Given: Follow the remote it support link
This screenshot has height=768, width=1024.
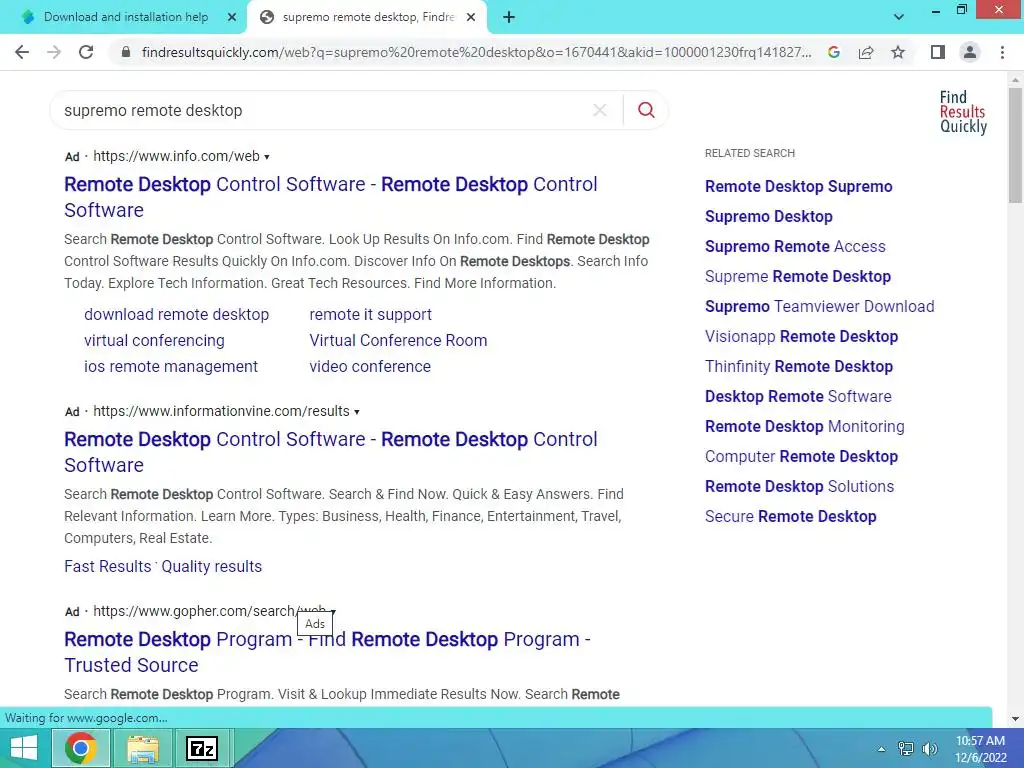Looking at the screenshot, I should (x=370, y=314).
